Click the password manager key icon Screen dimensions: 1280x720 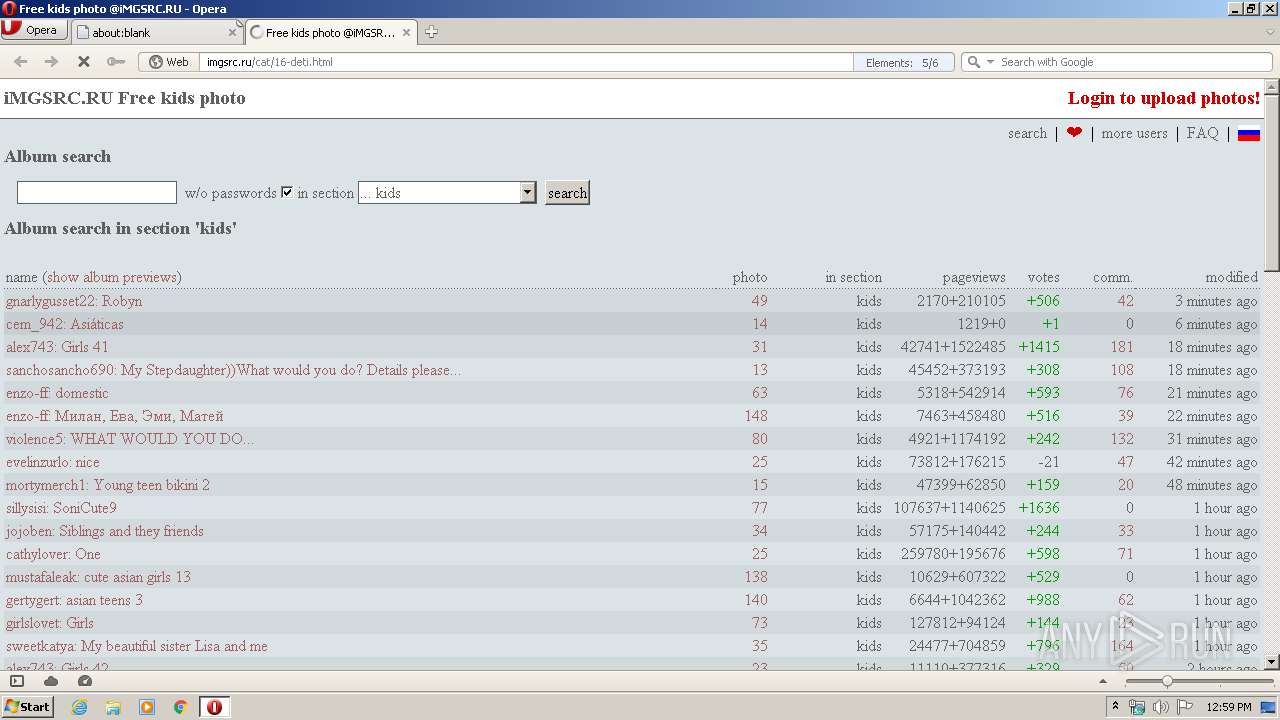click(116, 62)
